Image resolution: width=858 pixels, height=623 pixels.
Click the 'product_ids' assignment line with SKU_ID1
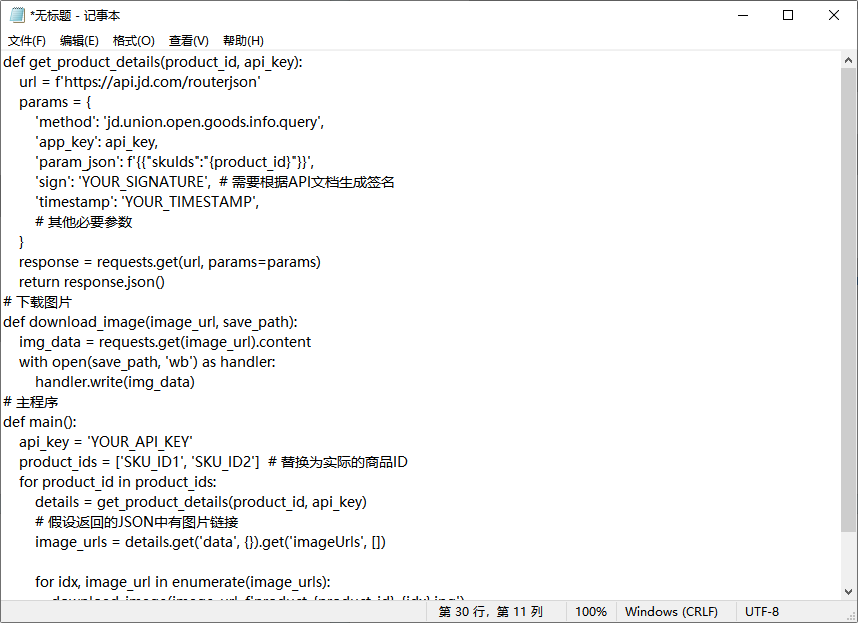[213, 462]
